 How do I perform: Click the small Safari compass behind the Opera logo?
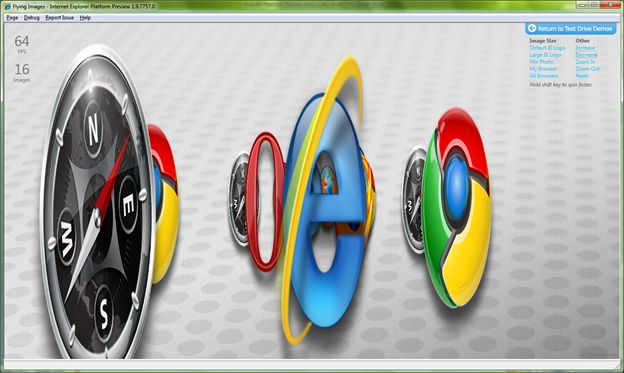tap(238, 199)
